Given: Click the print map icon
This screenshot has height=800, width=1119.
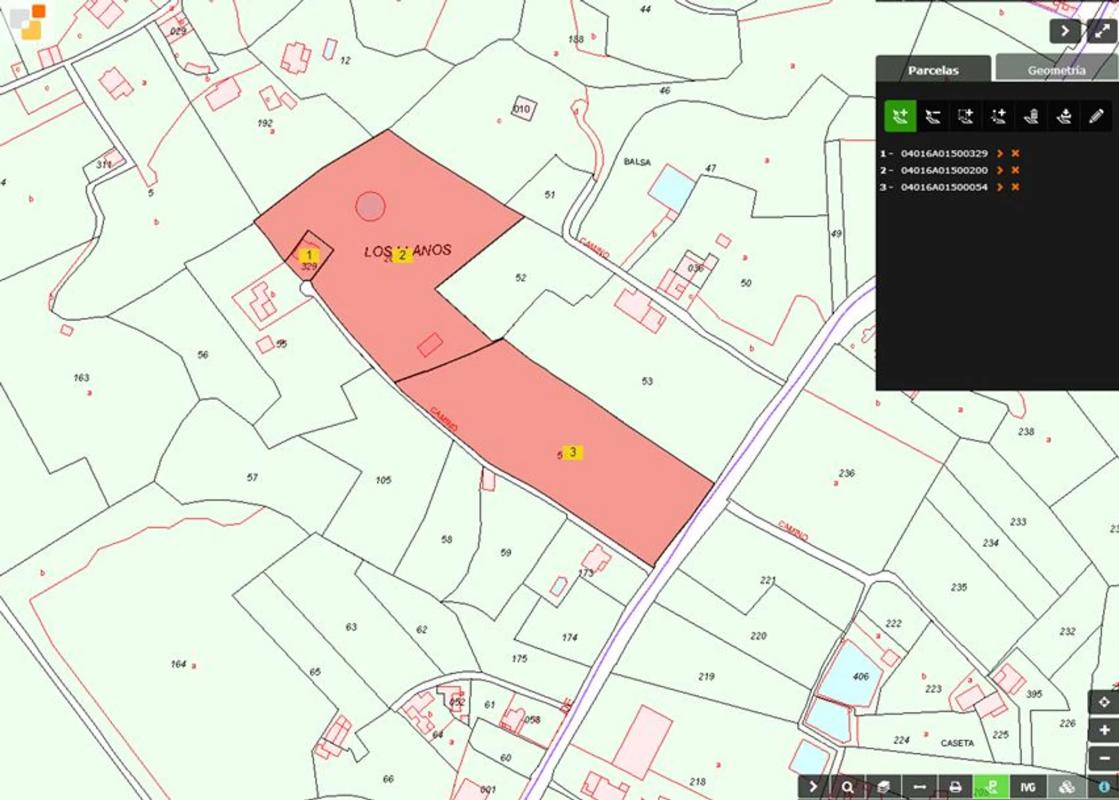Looking at the screenshot, I should tap(955, 787).
